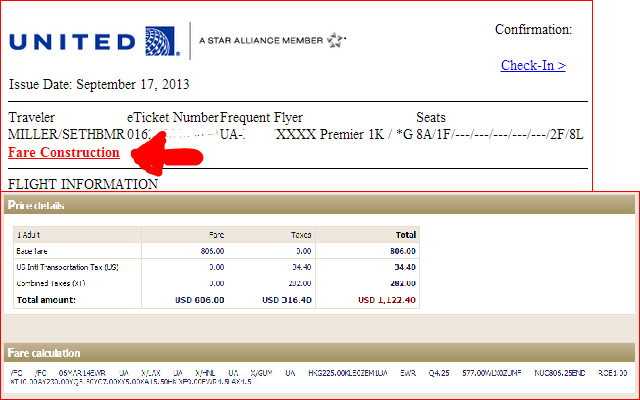Click the Frequent Flyer column header
Screen dimensions: 640x400
(x=261, y=118)
